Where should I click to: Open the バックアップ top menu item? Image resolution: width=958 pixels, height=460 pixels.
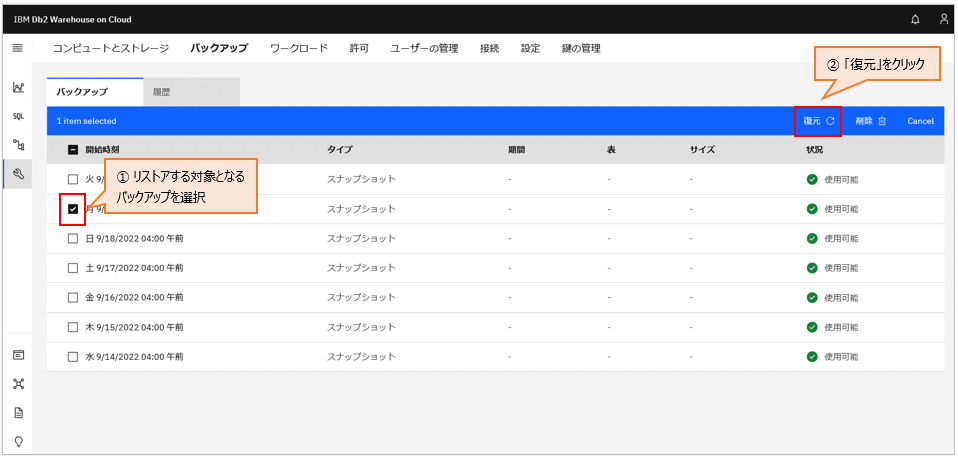[219, 49]
